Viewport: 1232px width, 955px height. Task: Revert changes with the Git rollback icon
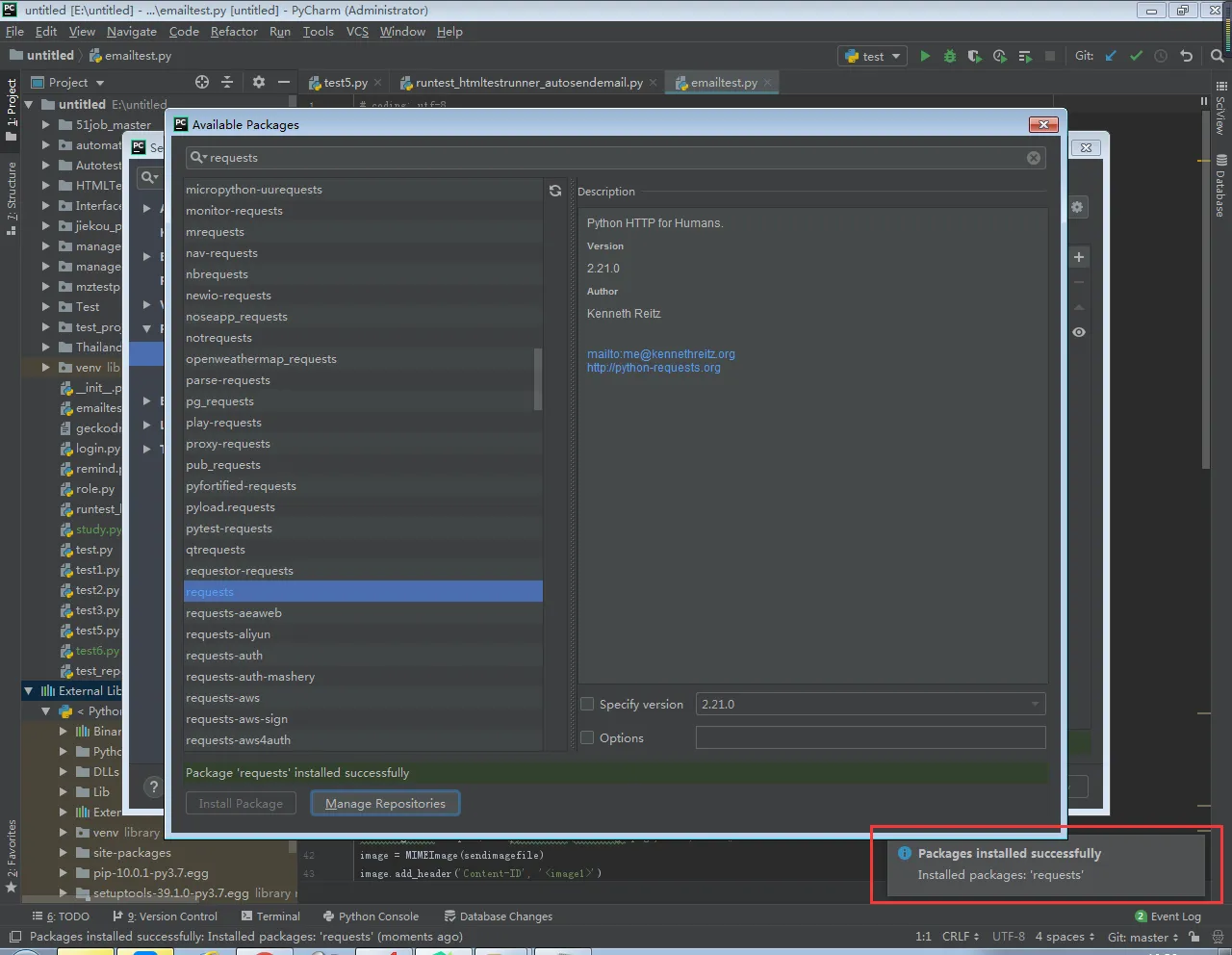coord(1186,56)
